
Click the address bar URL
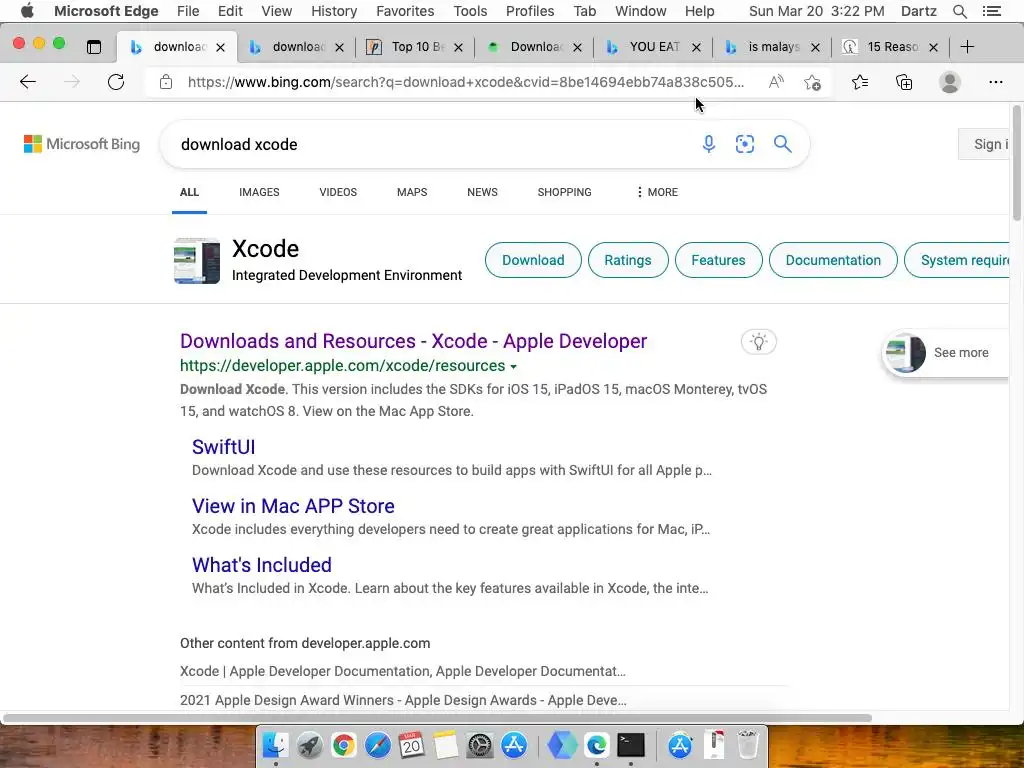tap(466, 82)
